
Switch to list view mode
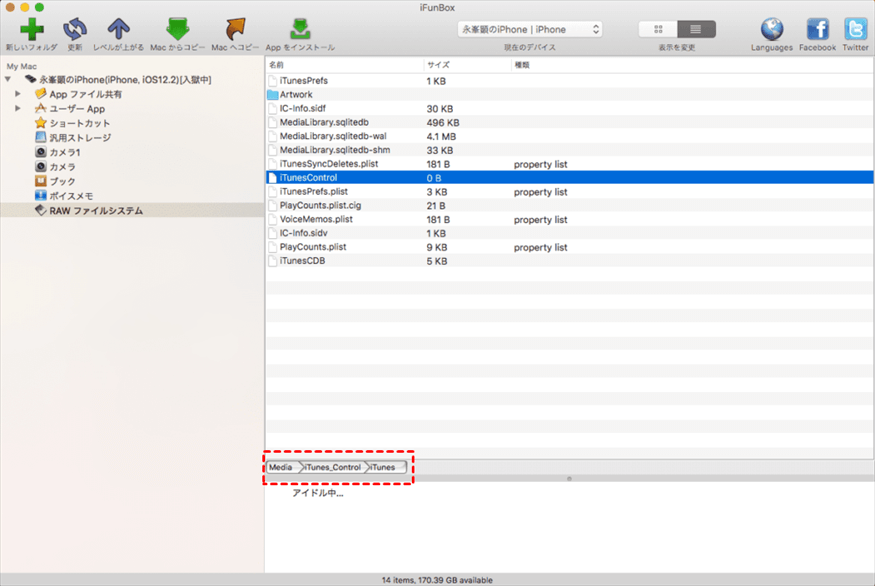(696, 29)
